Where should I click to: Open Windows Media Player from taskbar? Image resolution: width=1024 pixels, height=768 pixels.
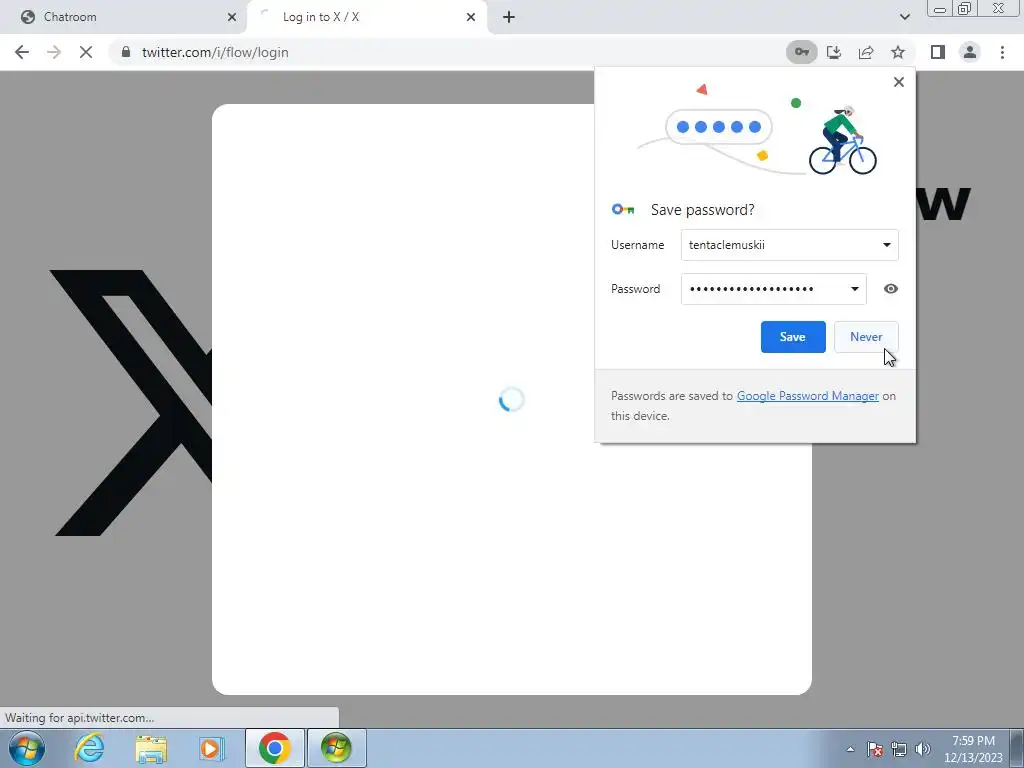pos(212,748)
